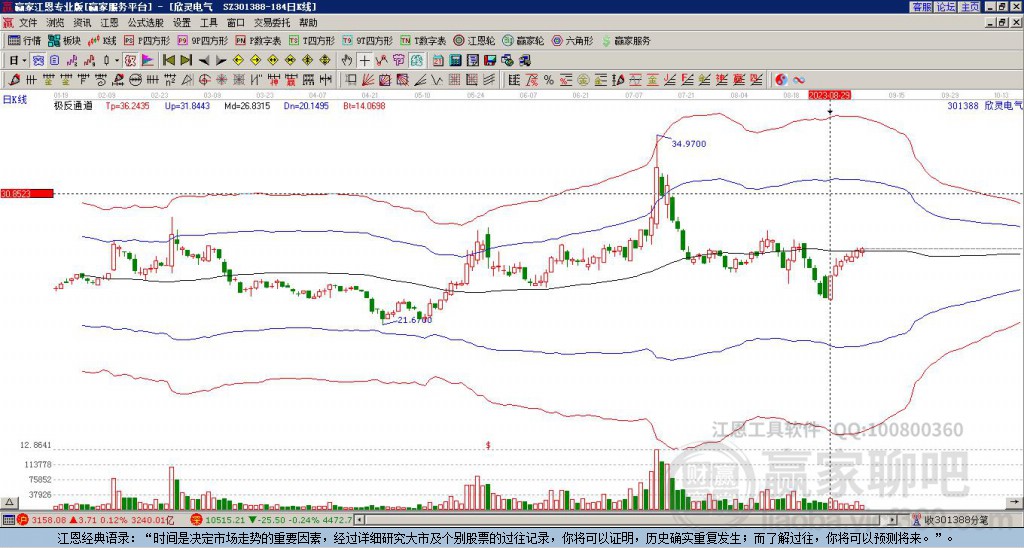
Task: Open the 交易委托 menu
Action: (x=272, y=23)
